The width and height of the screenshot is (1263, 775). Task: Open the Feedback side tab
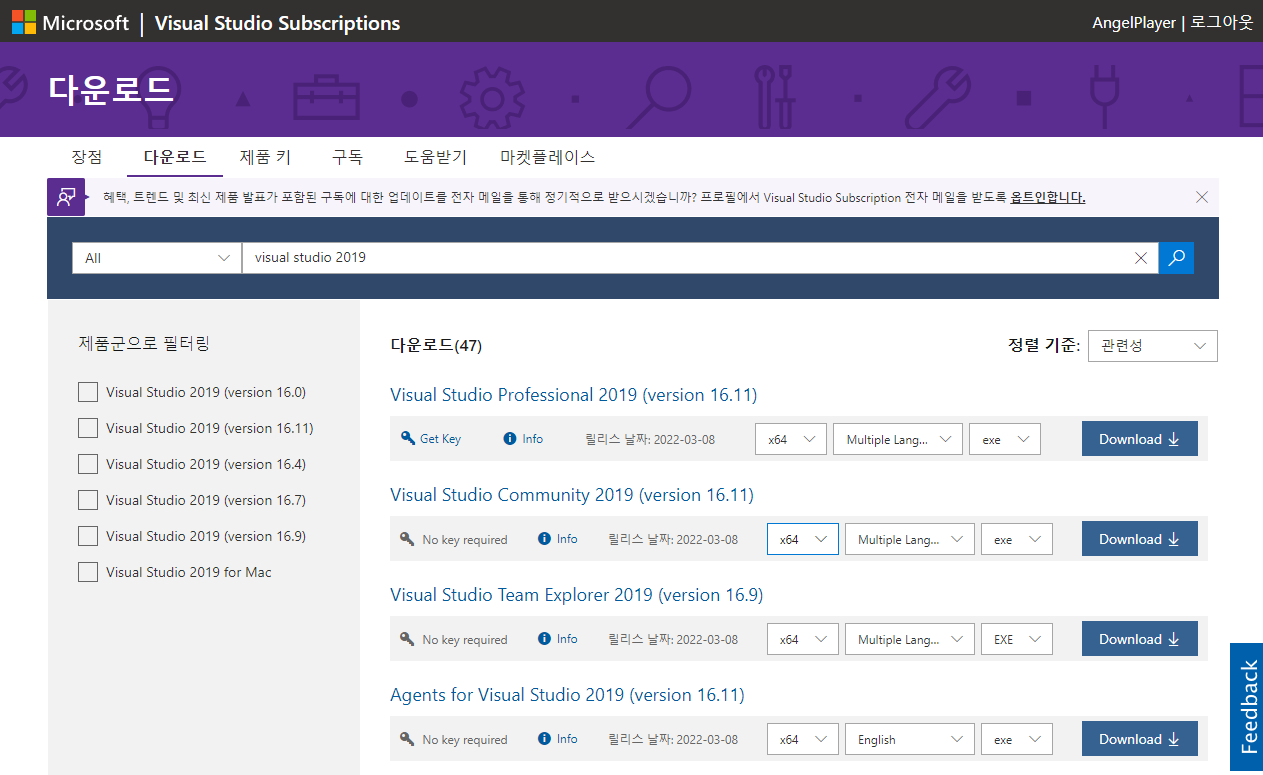coord(1247,707)
